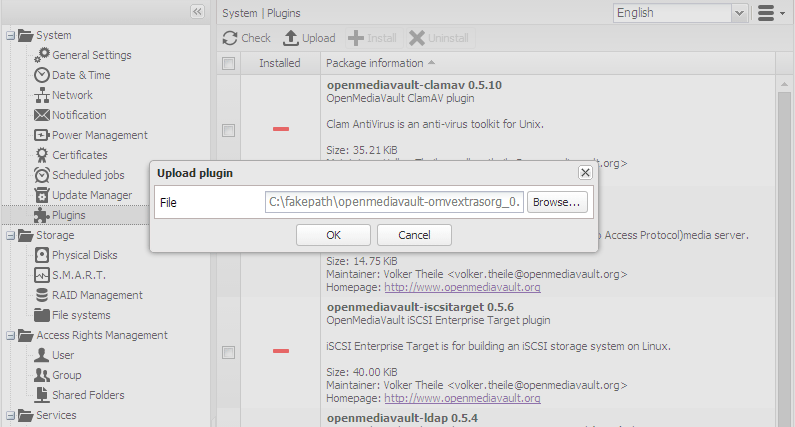Screen dimensions: 795x427
Task: Click openmediavault-ldap 0.5.4 package title
Action: (402, 418)
